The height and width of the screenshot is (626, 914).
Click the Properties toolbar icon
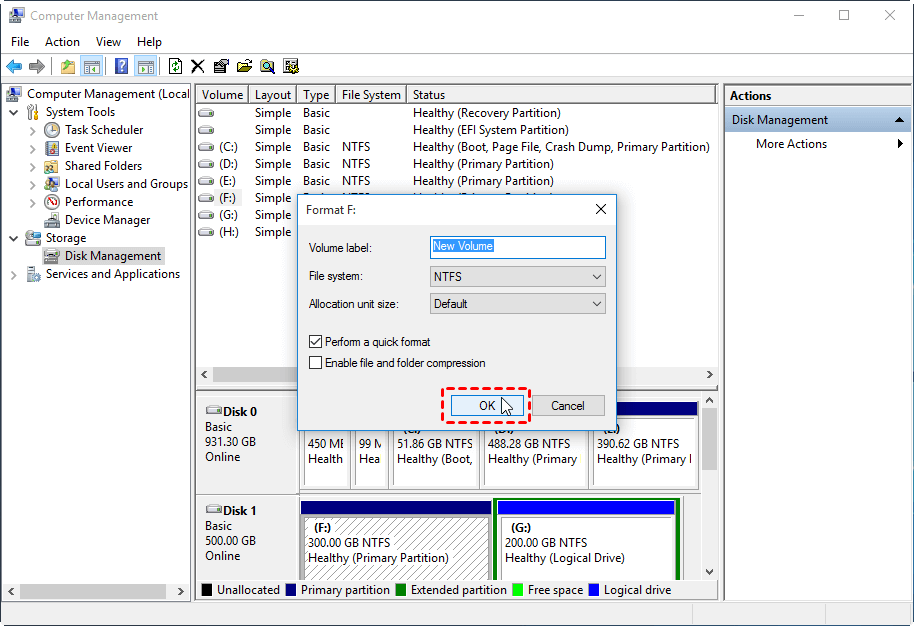coord(221,66)
